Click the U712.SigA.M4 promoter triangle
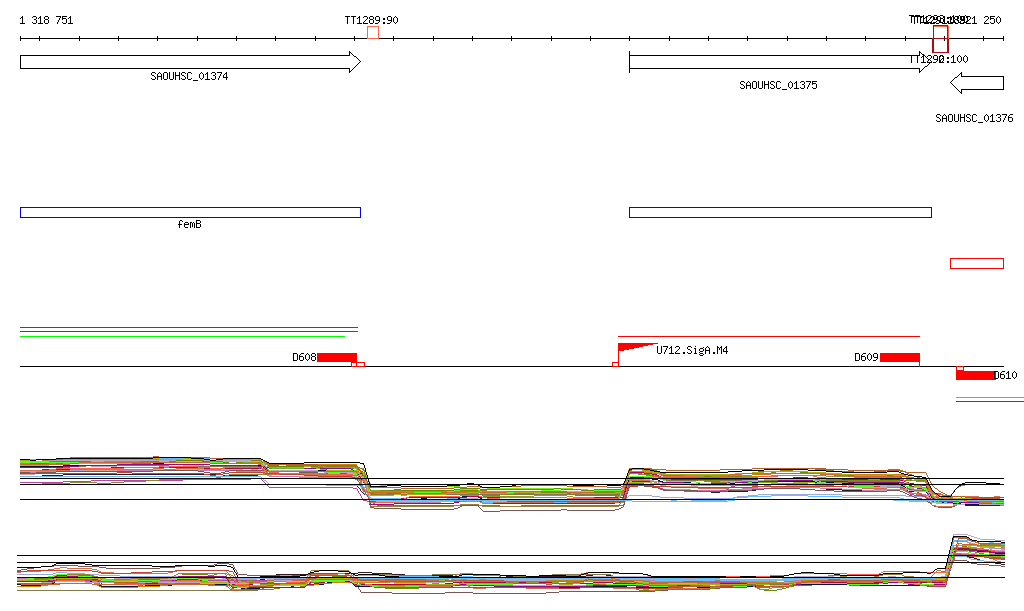The width and height of the screenshot is (1024, 611). 637,347
